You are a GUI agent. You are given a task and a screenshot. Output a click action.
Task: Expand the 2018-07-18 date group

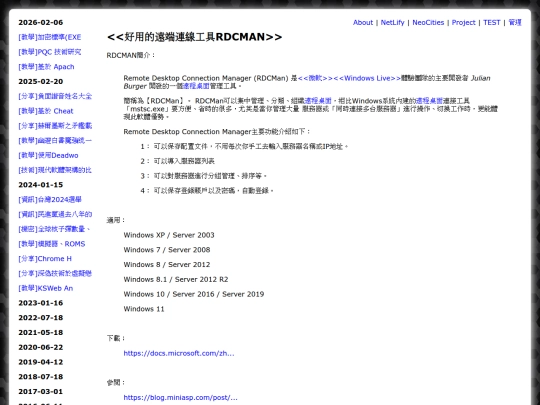point(41,377)
